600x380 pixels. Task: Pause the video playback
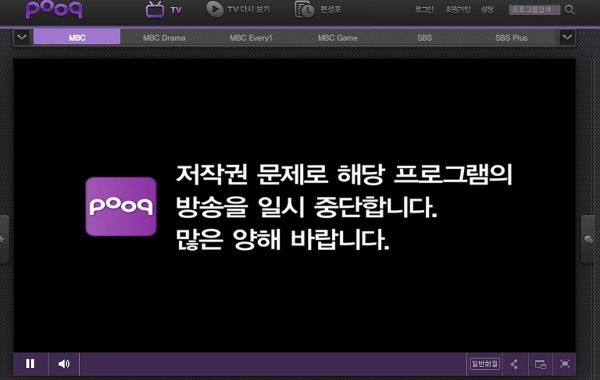(30, 363)
